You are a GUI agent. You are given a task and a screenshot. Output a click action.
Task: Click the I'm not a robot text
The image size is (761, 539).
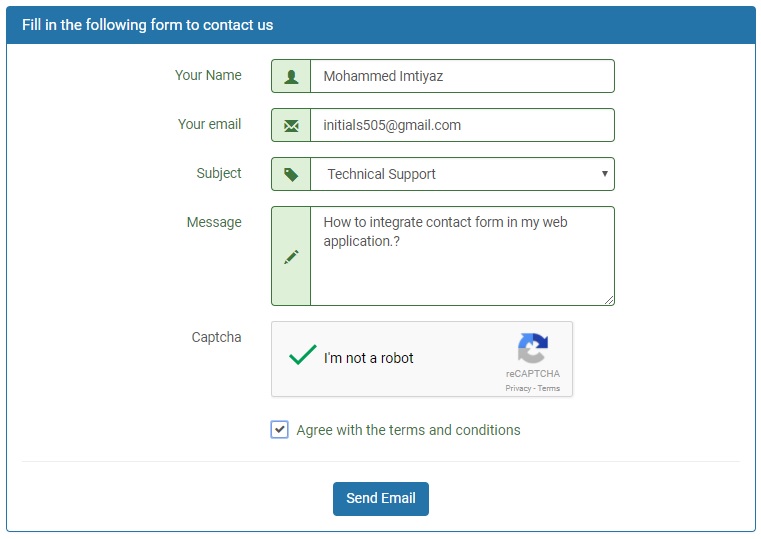tap(368, 358)
